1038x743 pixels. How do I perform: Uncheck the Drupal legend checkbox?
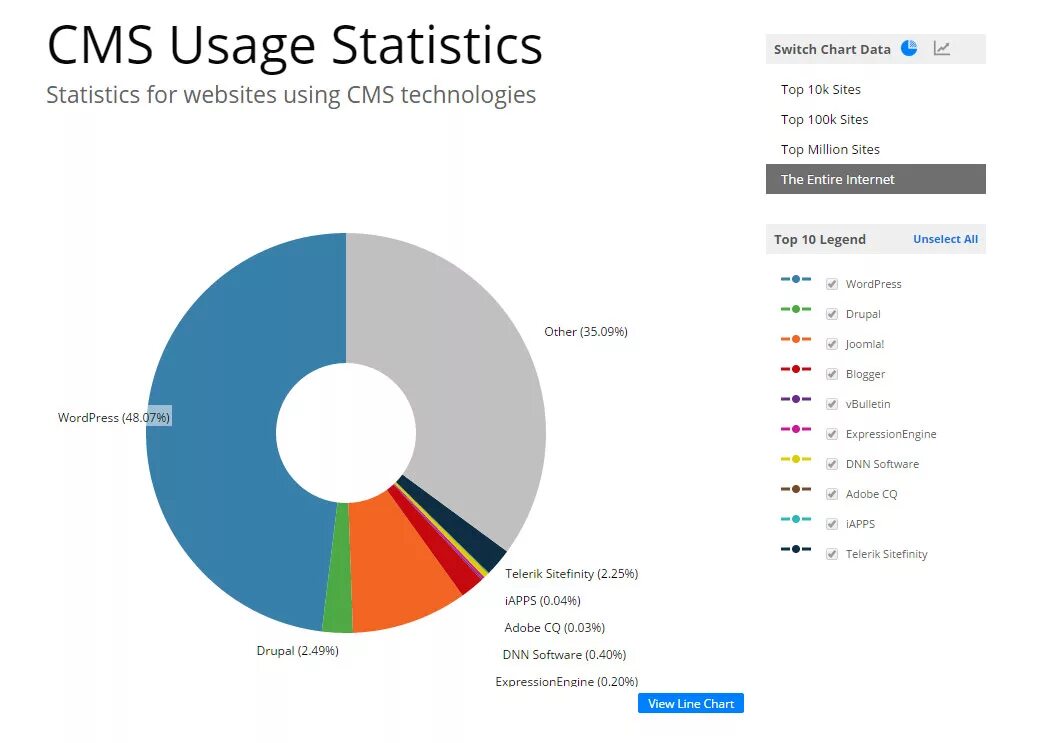tap(831, 314)
